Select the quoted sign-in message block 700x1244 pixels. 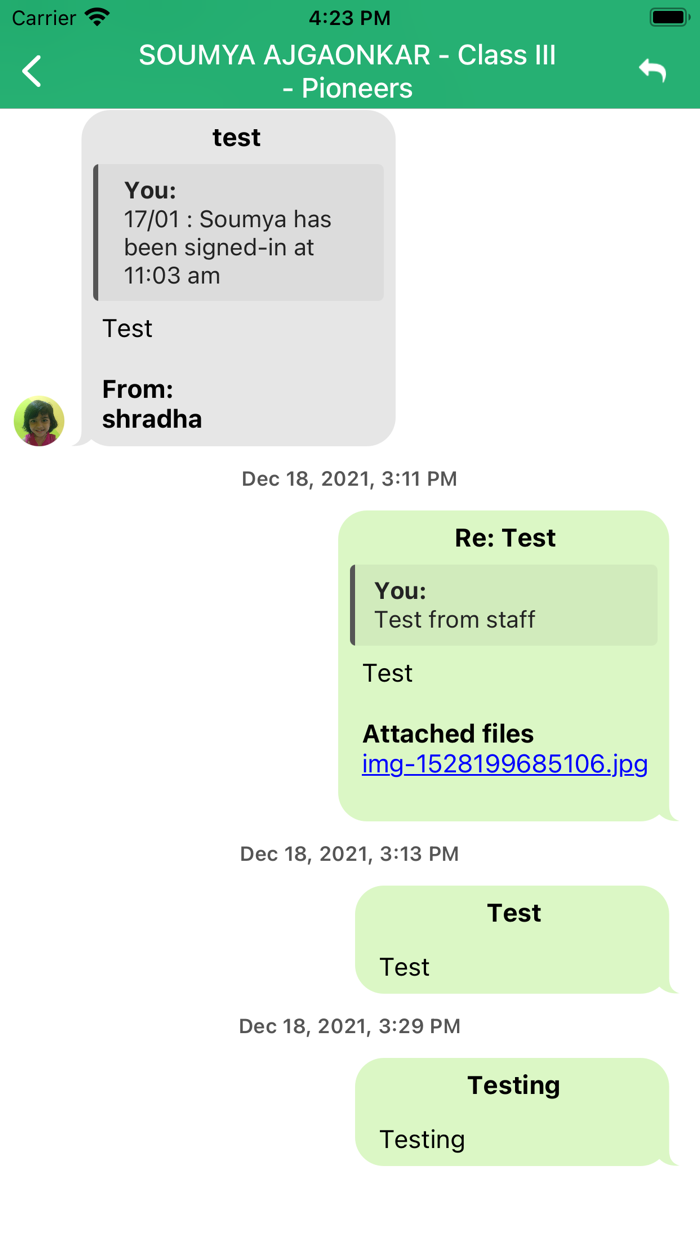click(239, 232)
